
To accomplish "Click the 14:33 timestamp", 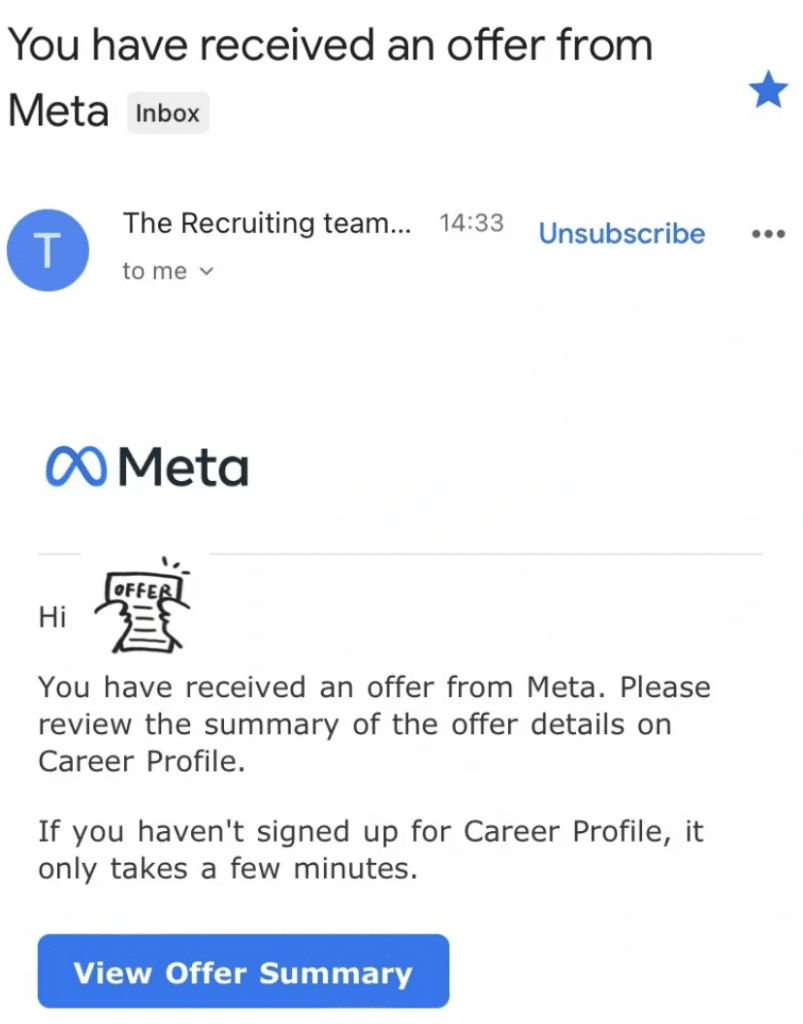I will tap(472, 223).
